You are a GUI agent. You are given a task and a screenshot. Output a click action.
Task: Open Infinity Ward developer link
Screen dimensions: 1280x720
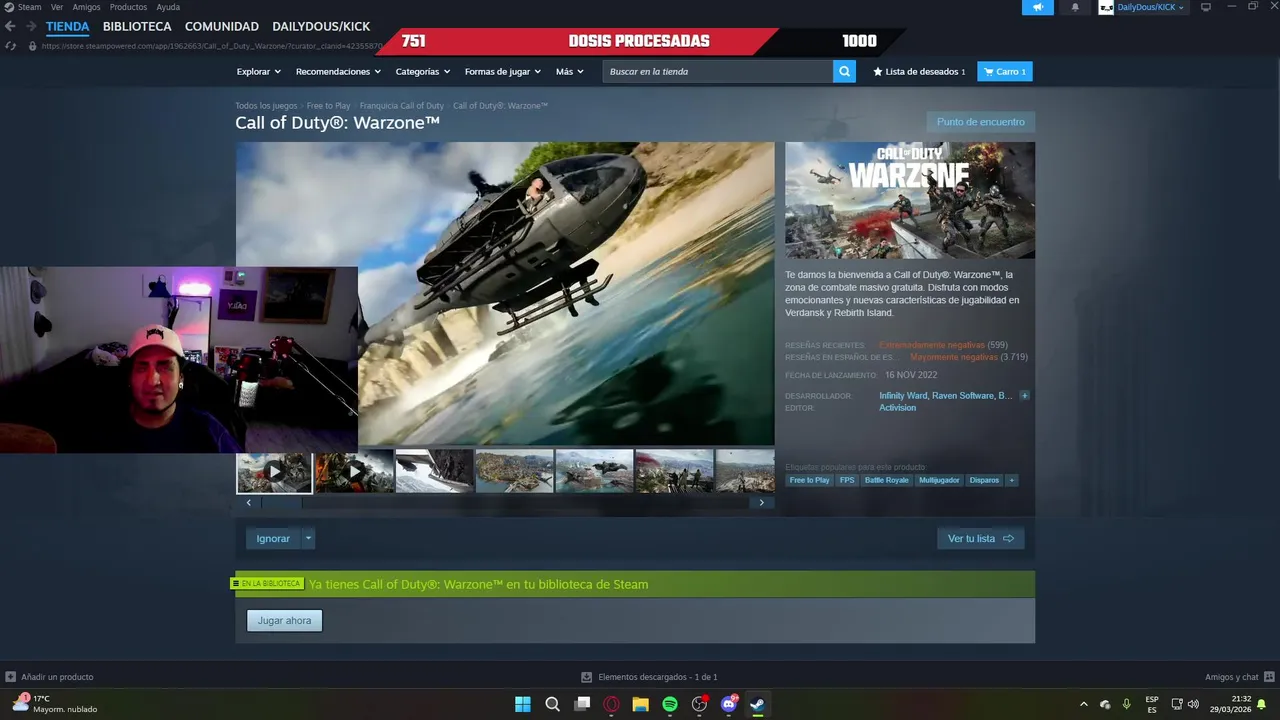click(x=903, y=396)
